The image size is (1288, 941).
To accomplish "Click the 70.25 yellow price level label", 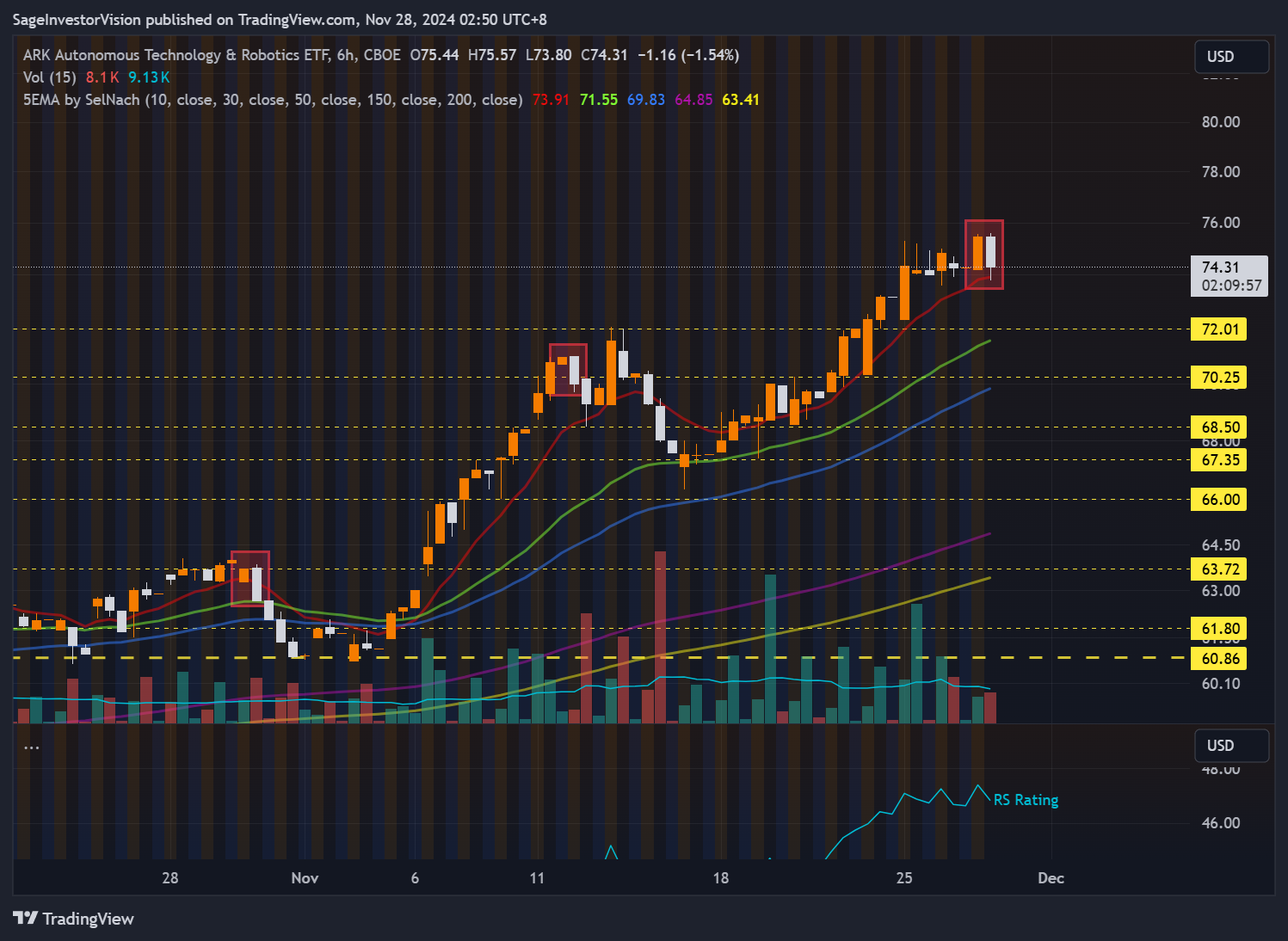I will (1219, 378).
